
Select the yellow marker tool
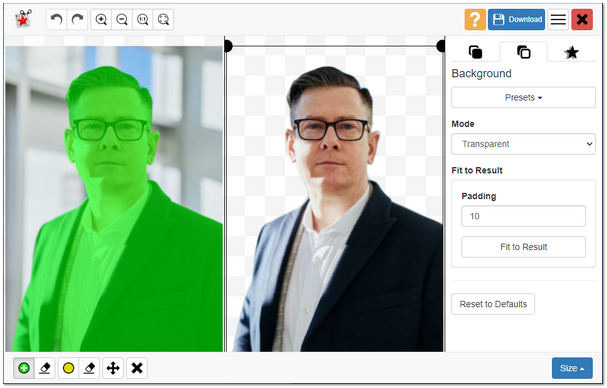tap(69, 368)
